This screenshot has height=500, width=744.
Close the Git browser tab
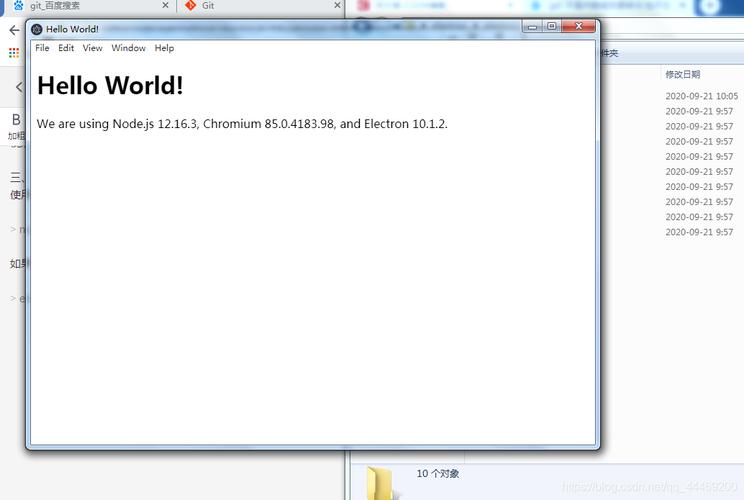tap(337, 5)
